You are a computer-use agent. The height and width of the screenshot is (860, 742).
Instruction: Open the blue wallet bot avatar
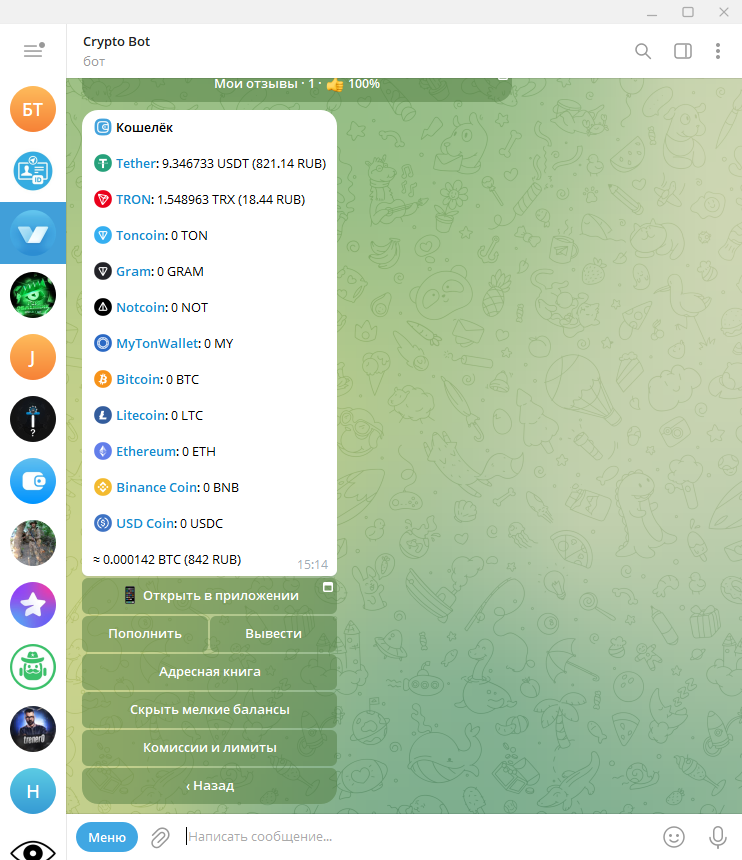click(33, 481)
